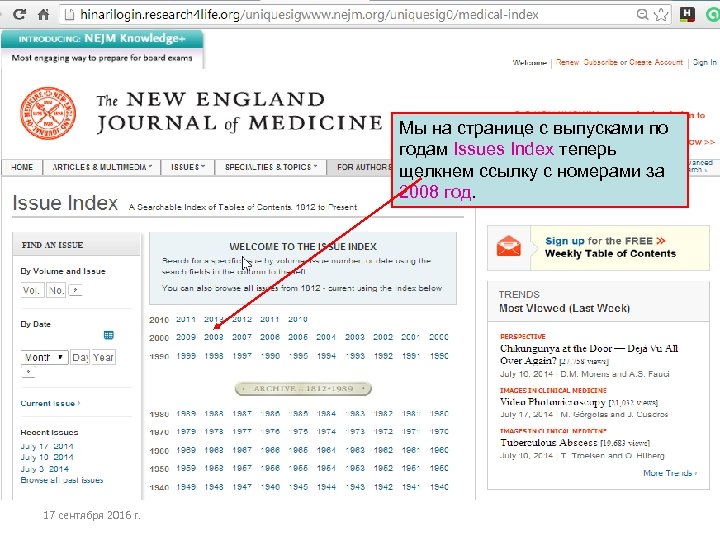Open the 2000 issues link at the row's end
This screenshot has width=720, height=540.
pyautogui.click(x=439, y=337)
